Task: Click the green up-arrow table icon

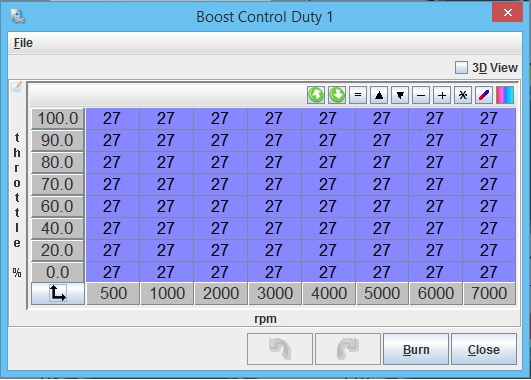Action: click(316, 95)
